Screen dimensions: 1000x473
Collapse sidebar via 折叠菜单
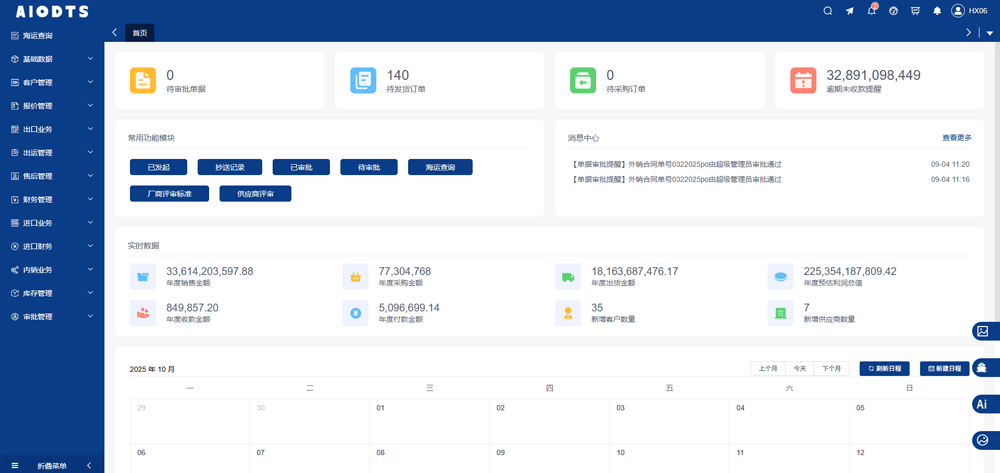click(52, 466)
